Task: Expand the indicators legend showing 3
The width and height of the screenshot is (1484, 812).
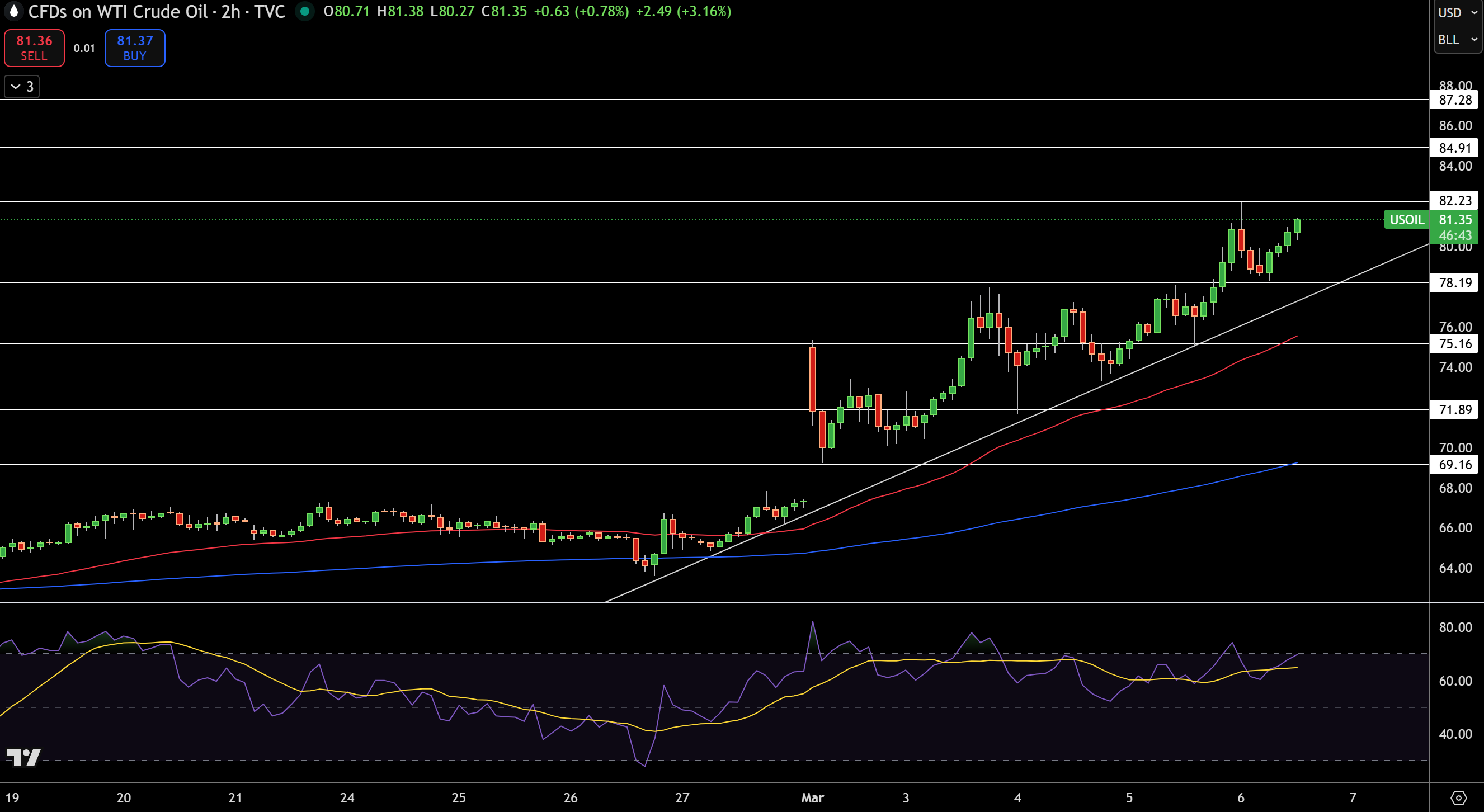Action: [22, 87]
